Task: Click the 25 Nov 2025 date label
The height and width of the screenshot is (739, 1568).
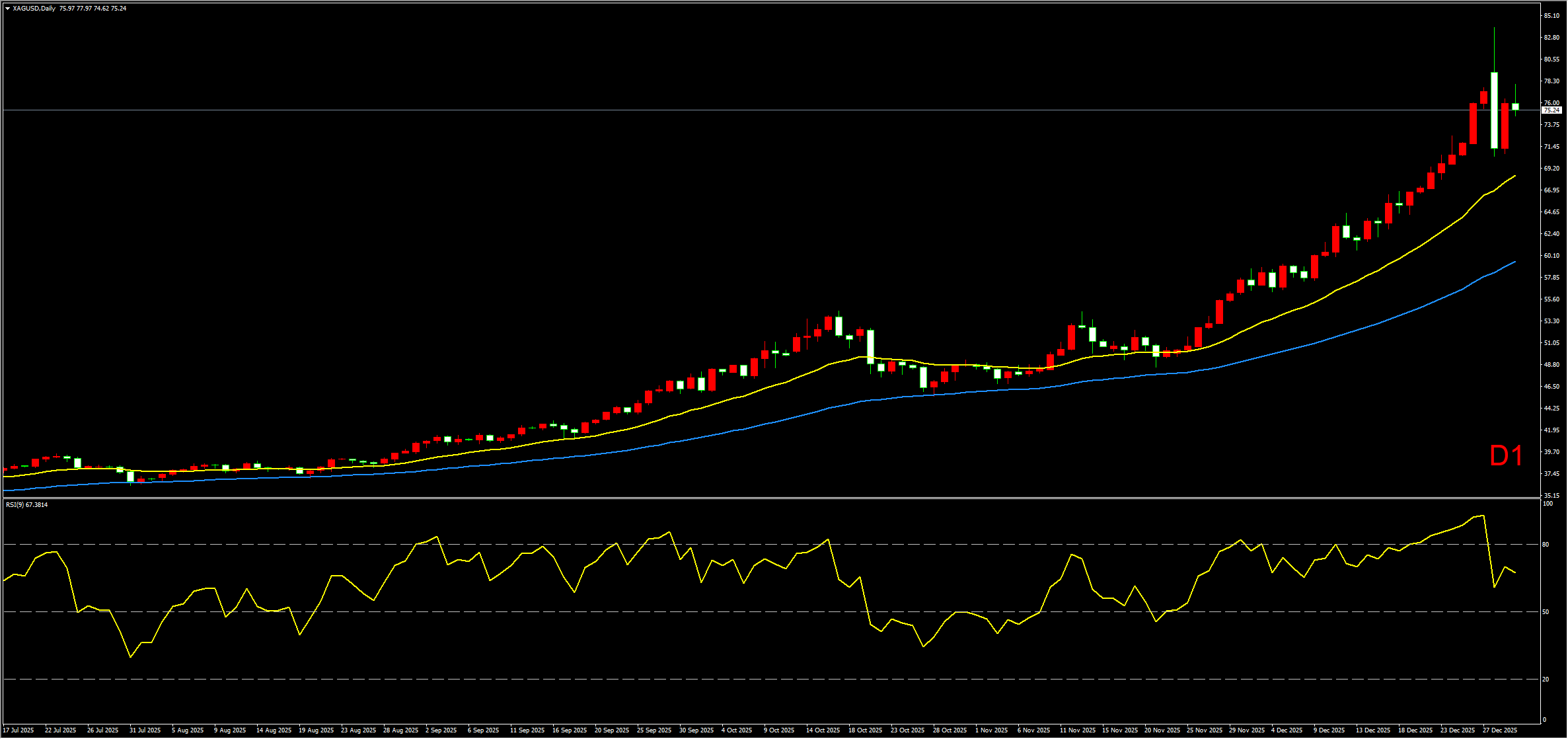Action: (x=1204, y=730)
